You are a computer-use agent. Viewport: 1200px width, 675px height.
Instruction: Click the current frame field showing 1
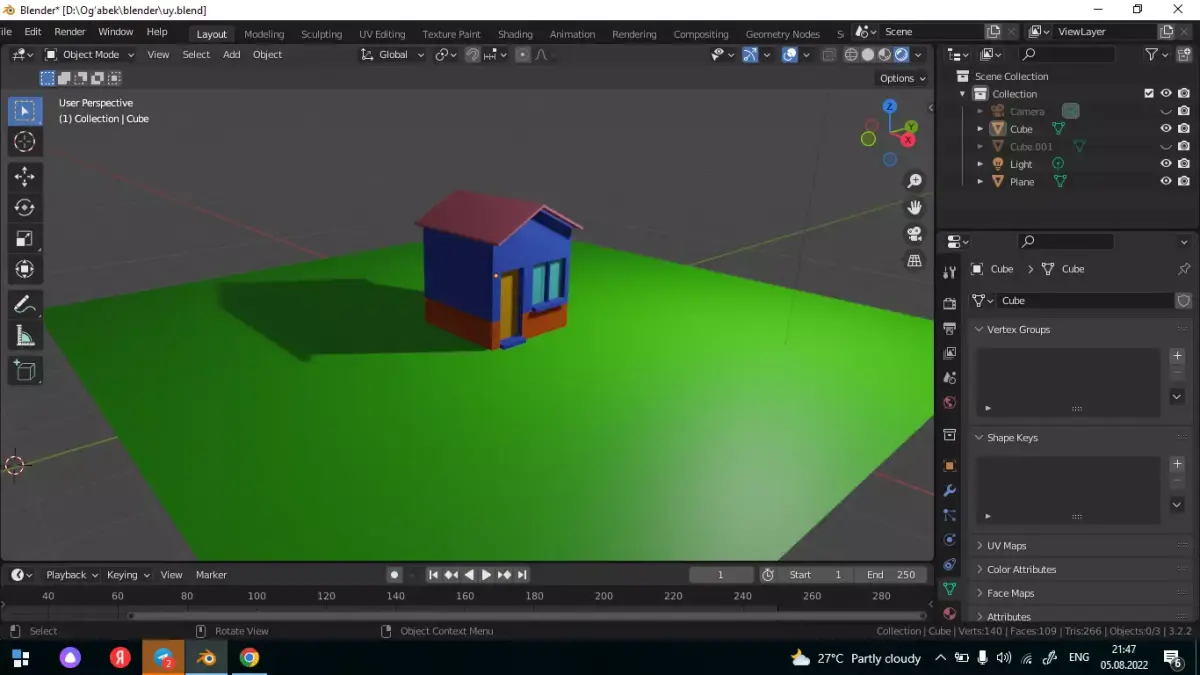click(721, 575)
